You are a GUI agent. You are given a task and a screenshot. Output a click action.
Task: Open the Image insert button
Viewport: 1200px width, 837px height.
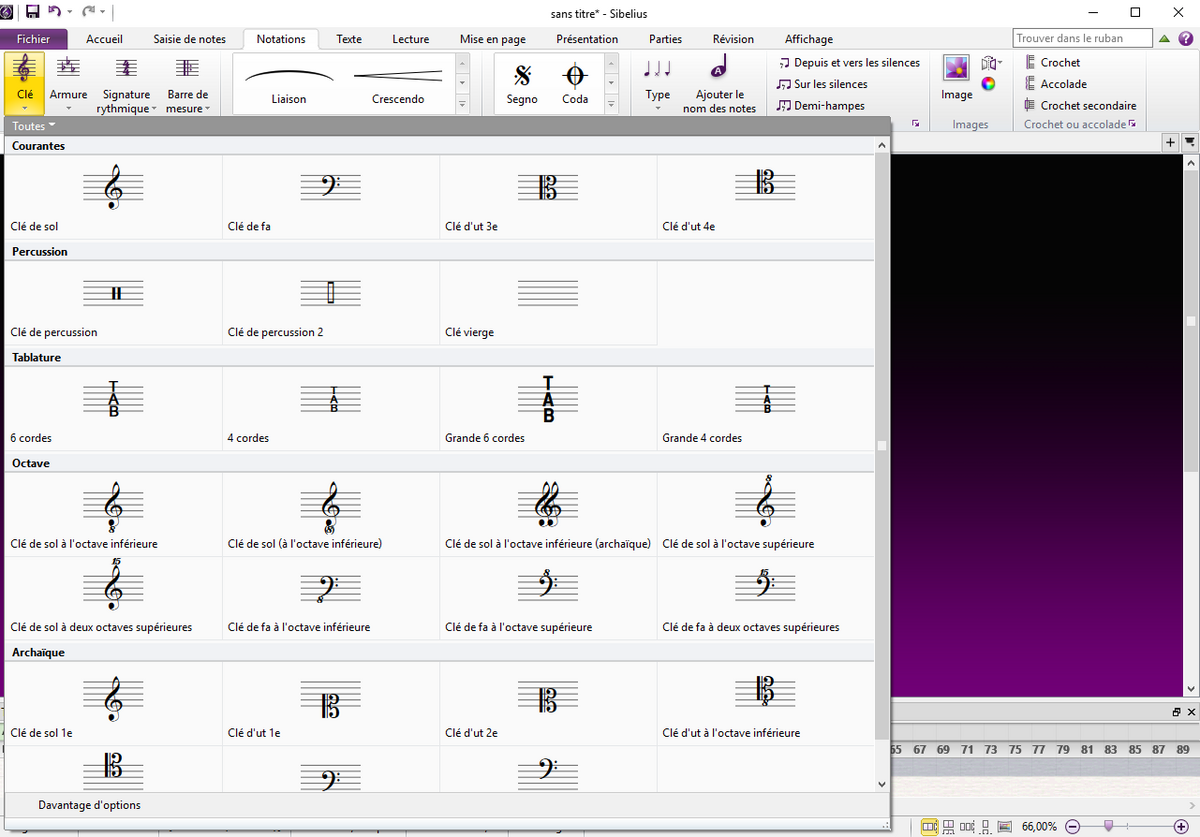(957, 79)
